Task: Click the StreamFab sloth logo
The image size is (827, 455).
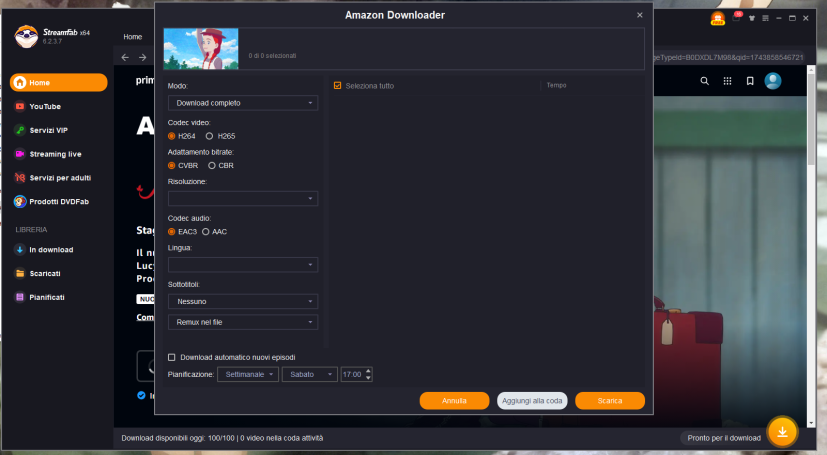Action: coord(26,36)
